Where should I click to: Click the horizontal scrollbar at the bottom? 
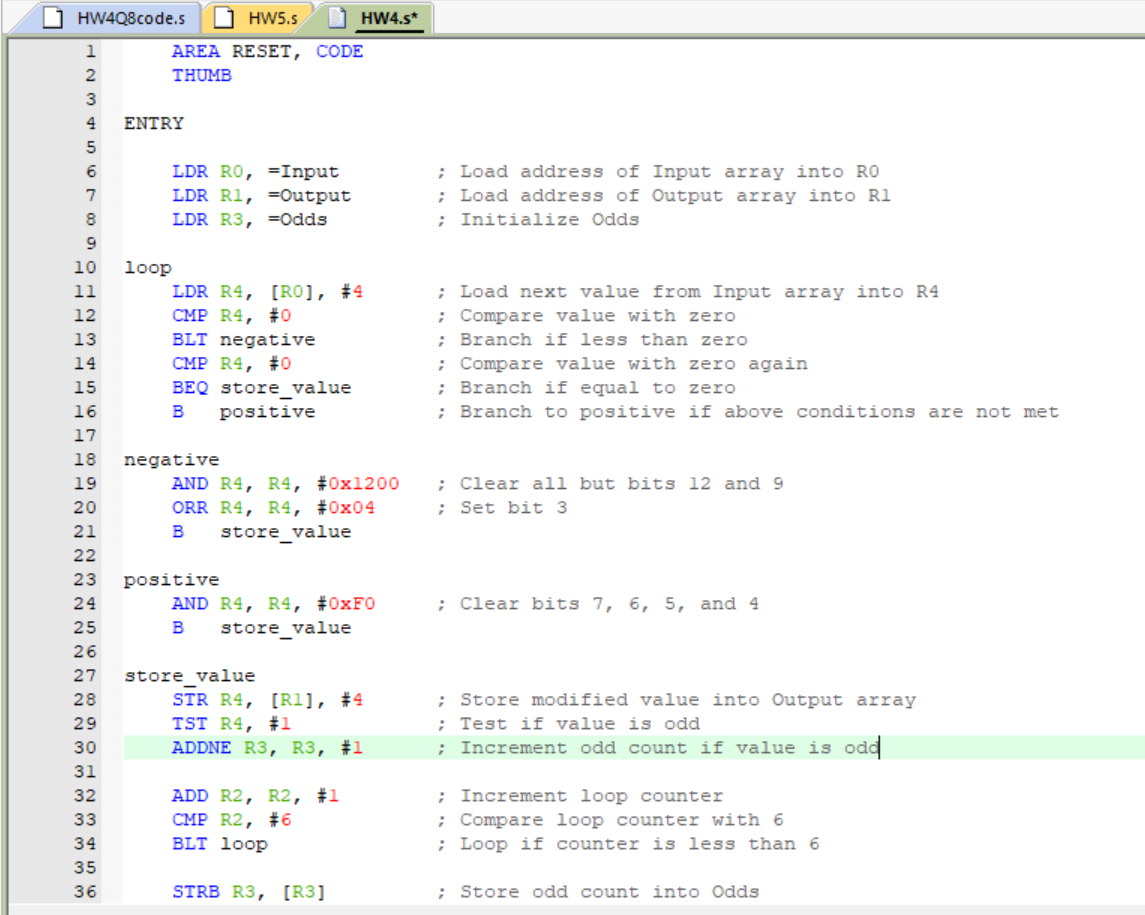pos(570,908)
